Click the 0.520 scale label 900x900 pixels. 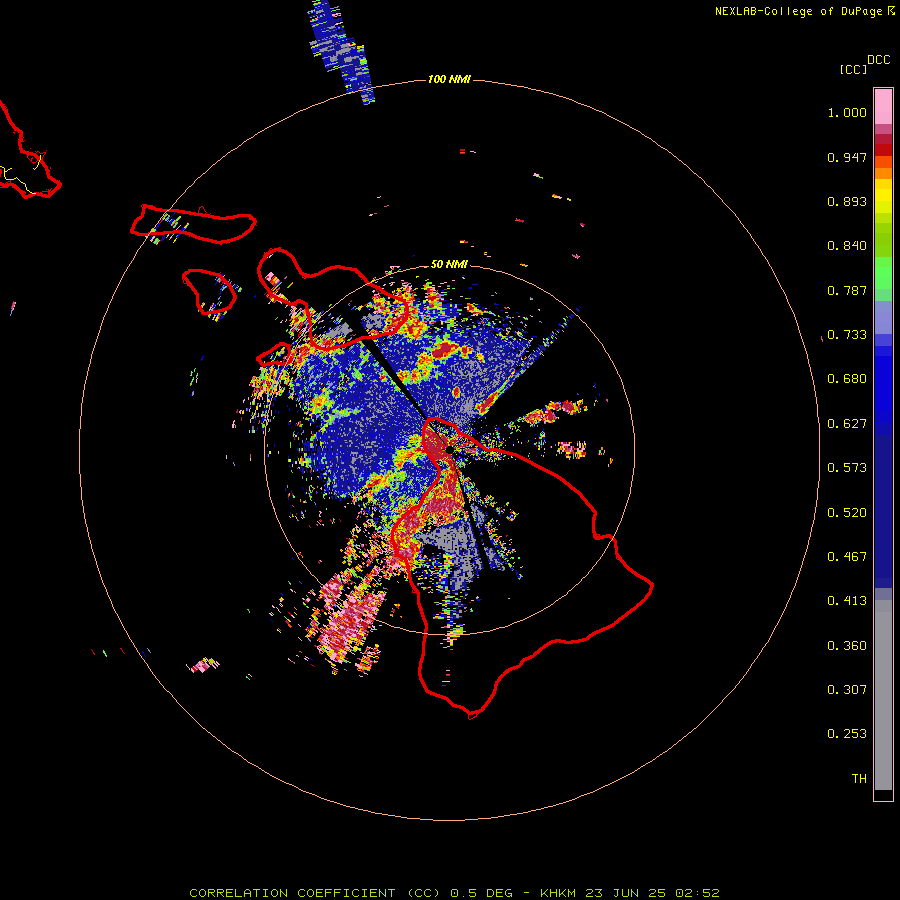pos(847,513)
